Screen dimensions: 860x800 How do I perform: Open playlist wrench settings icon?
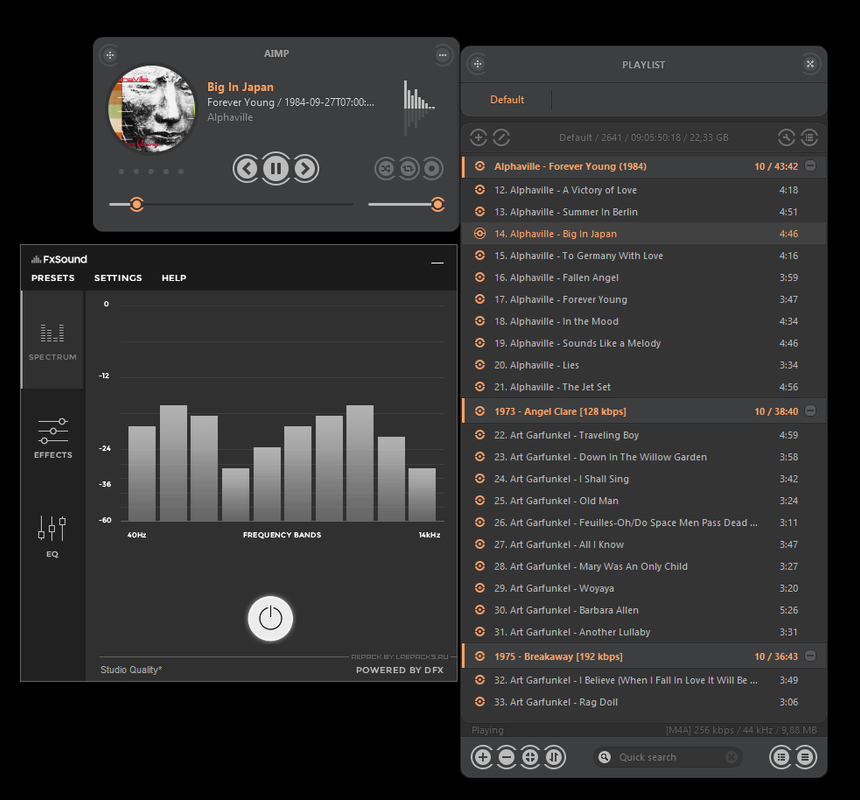point(786,138)
